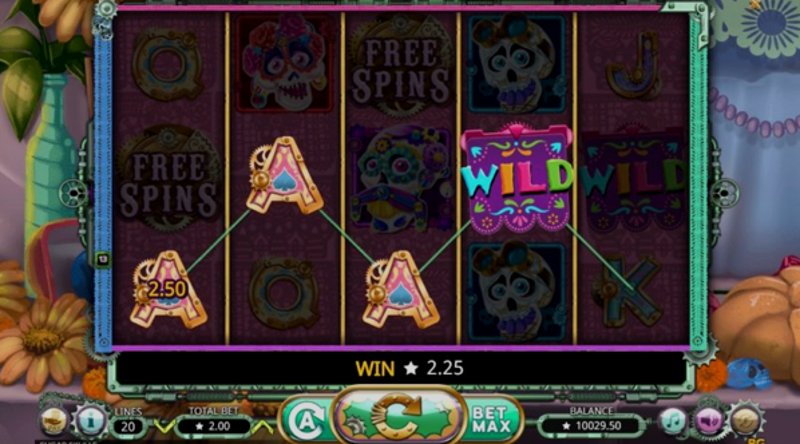Spin the reels with center button
The height and width of the screenshot is (444, 800).
[x=398, y=416]
